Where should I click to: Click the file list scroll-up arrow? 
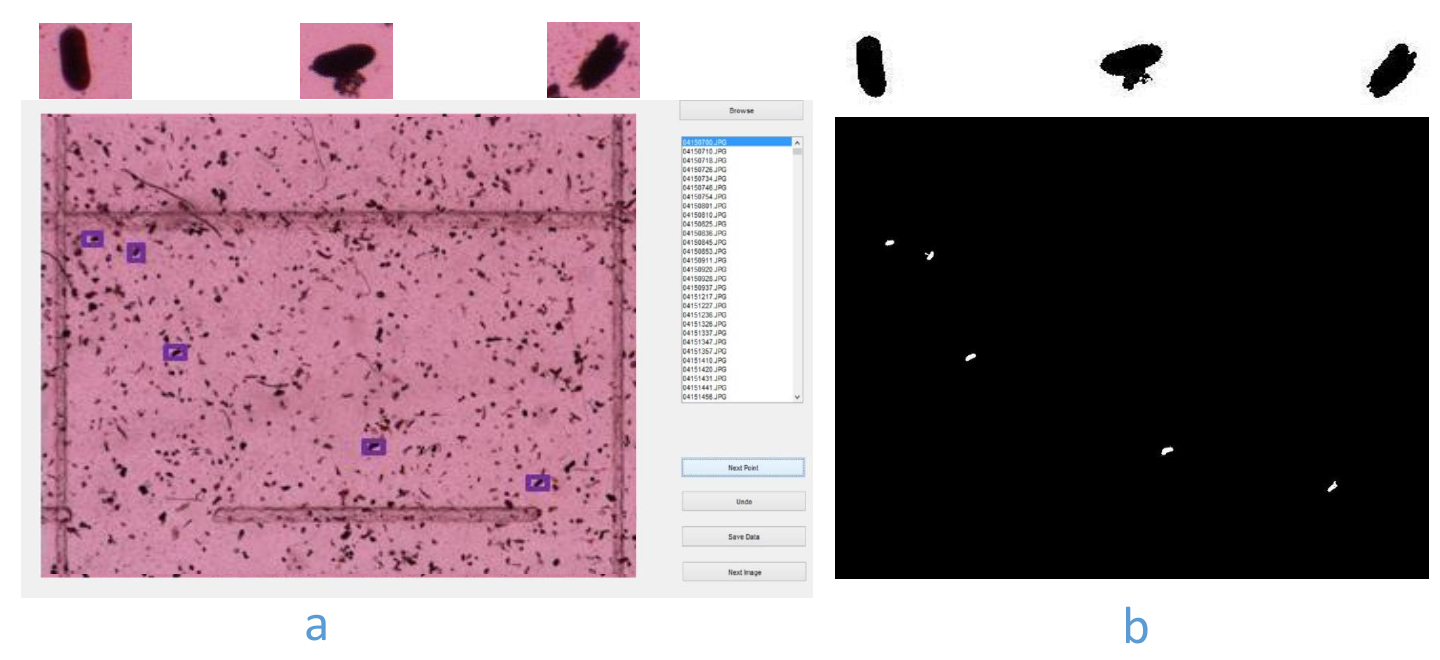[x=797, y=143]
